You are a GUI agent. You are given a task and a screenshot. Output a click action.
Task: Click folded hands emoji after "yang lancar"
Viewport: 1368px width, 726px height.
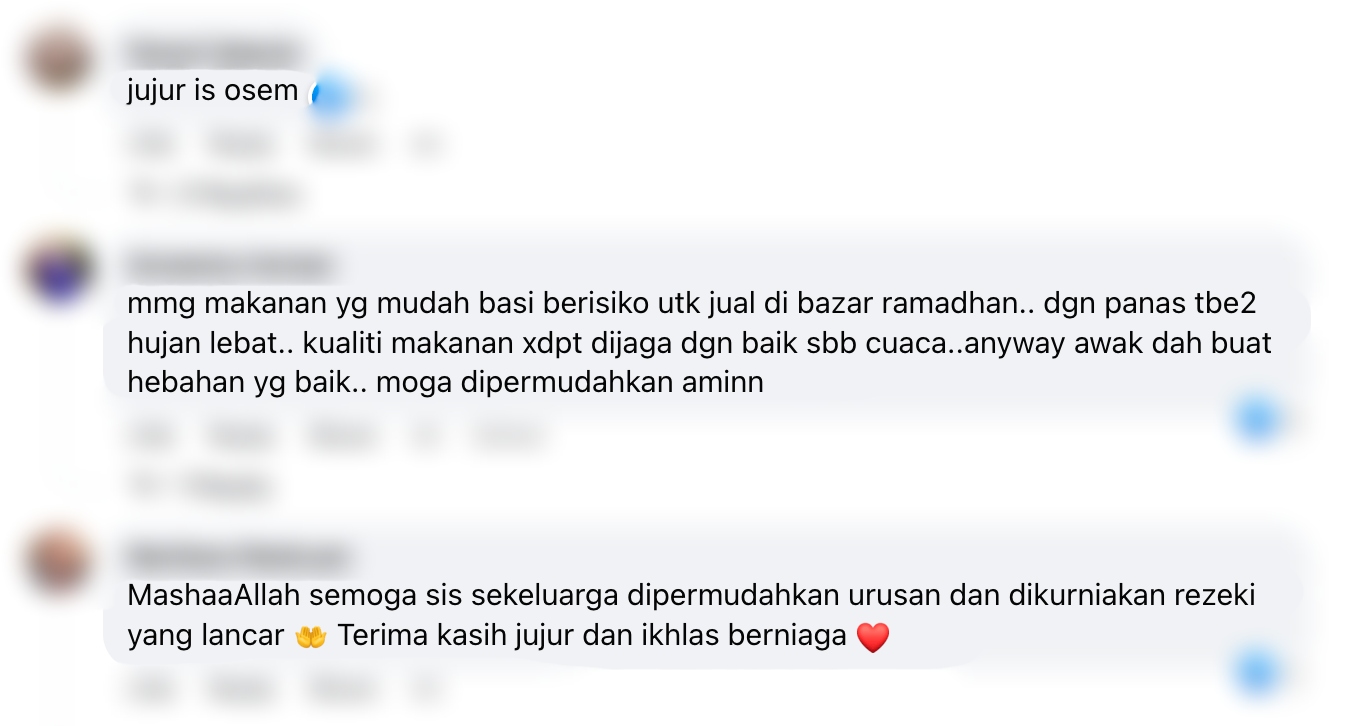click(311, 637)
